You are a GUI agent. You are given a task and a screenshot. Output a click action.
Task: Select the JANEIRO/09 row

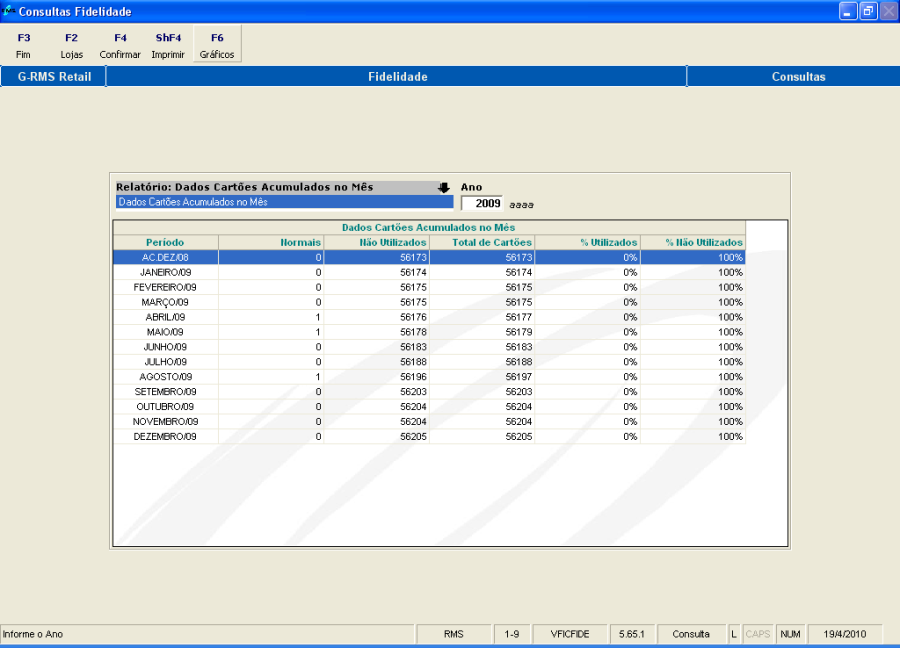[165, 272]
